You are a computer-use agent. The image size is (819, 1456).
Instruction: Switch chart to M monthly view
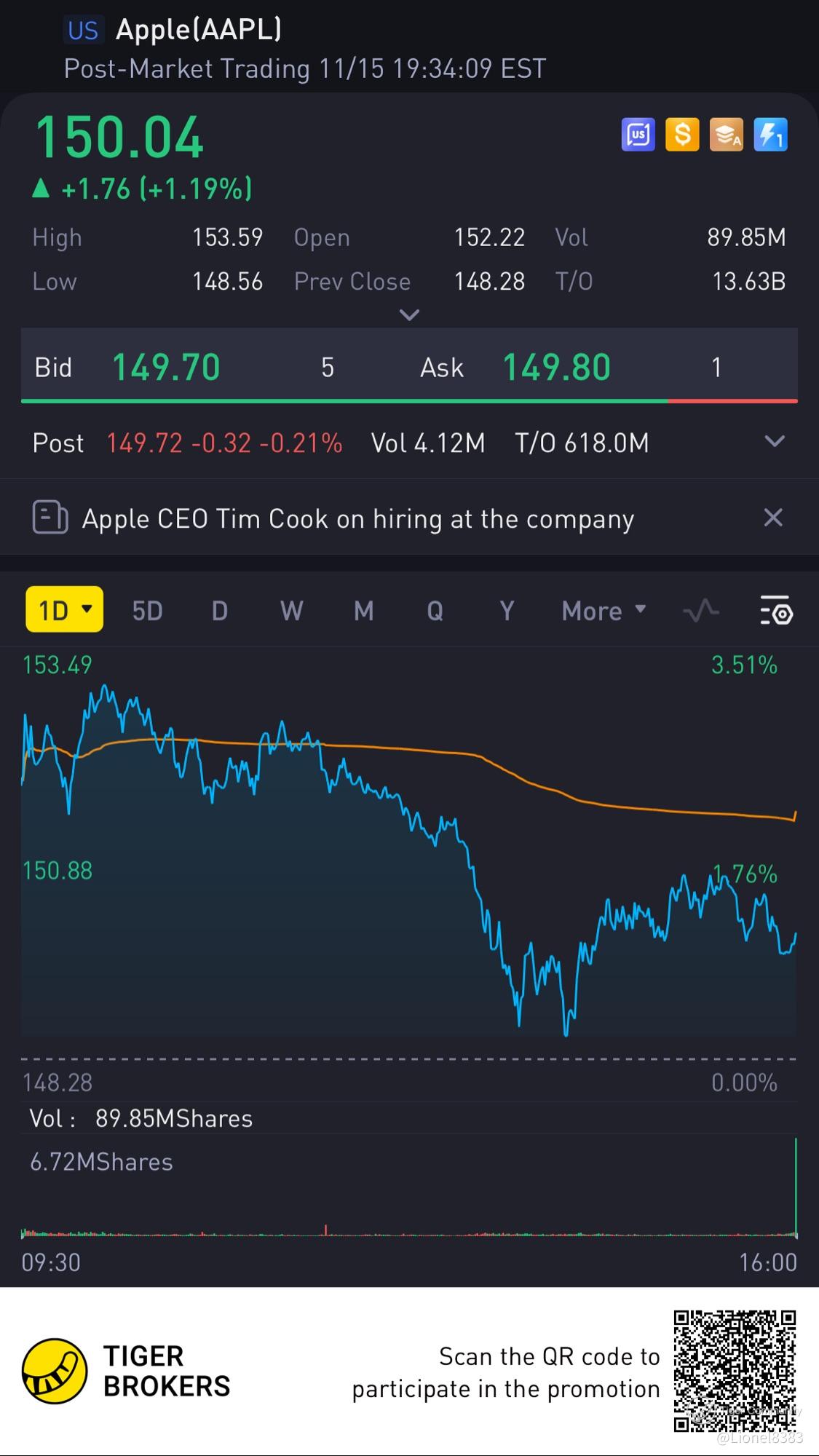coord(363,610)
